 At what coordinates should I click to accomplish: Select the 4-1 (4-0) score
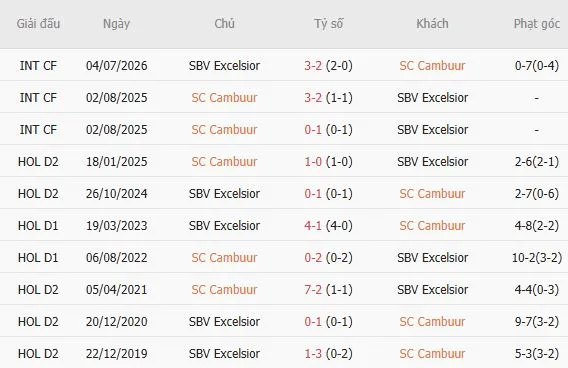point(328,226)
